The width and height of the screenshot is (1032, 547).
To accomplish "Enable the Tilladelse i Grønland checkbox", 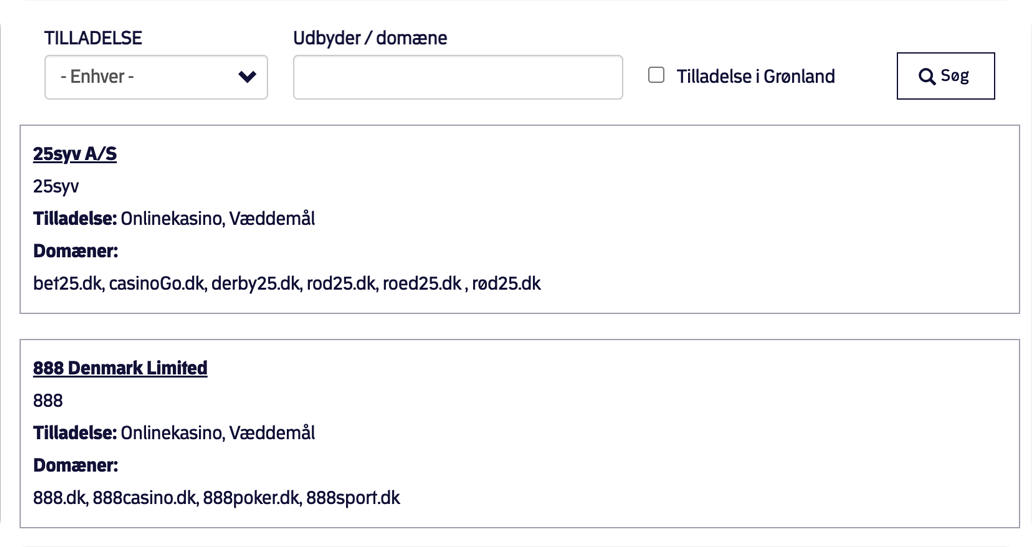I will pyautogui.click(x=656, y=75).
